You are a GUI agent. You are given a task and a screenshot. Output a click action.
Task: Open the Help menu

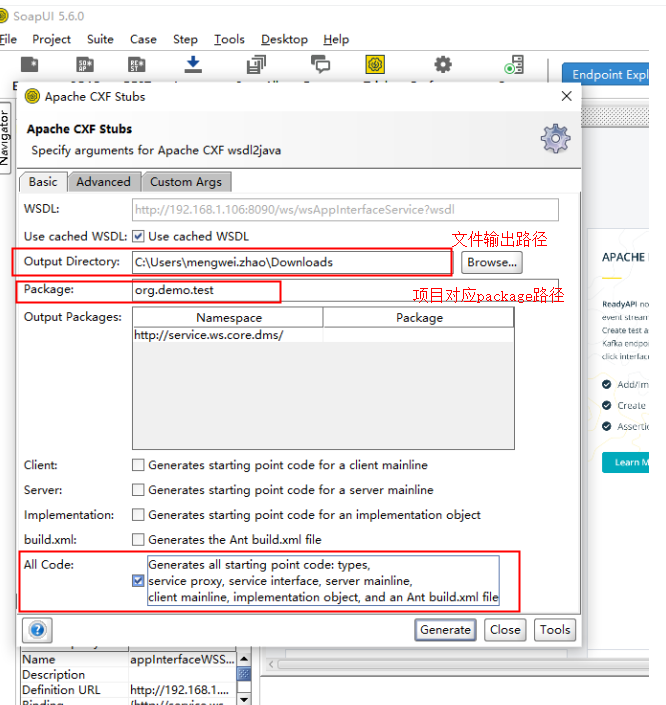(x=336, y=40)
